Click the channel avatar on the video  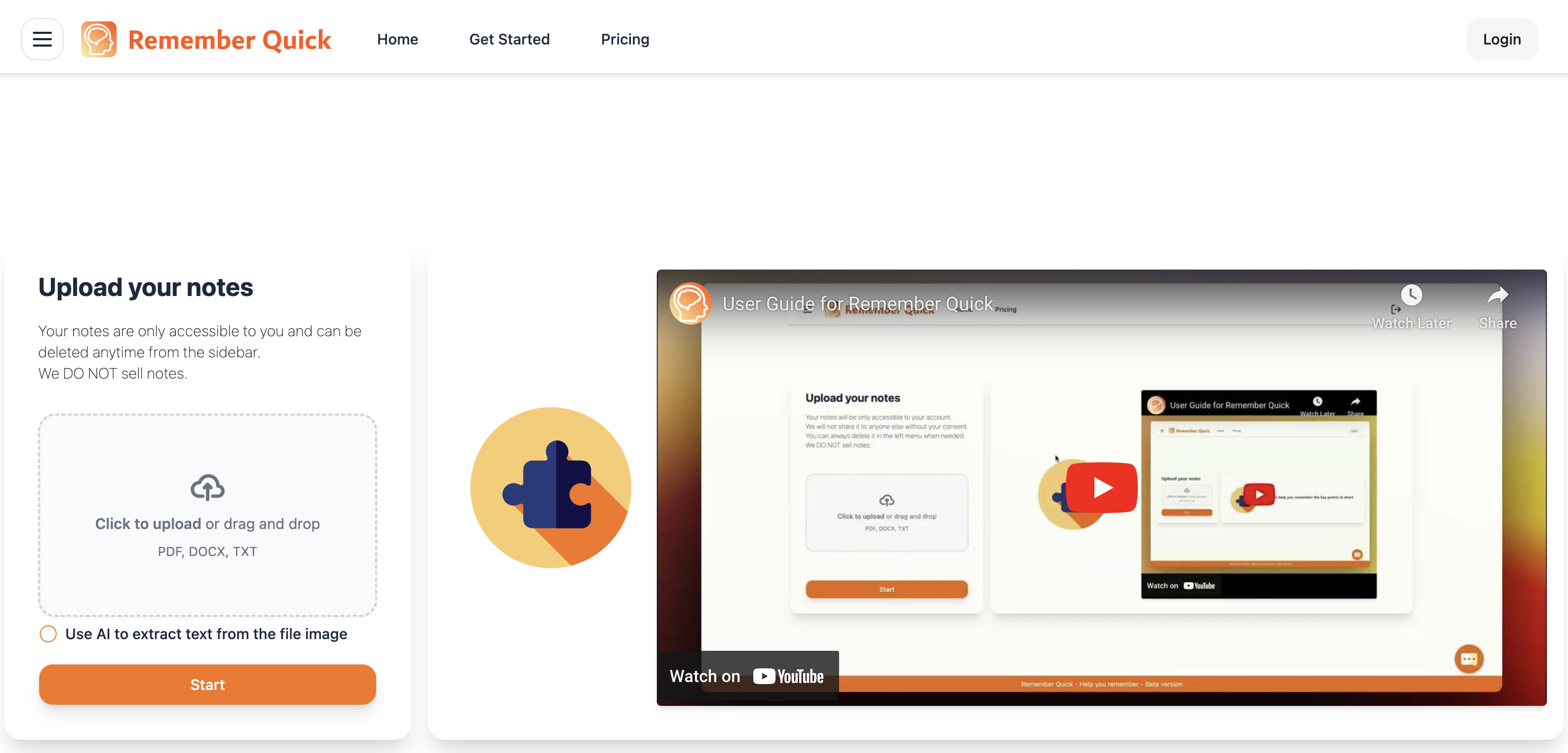(690, 303)
